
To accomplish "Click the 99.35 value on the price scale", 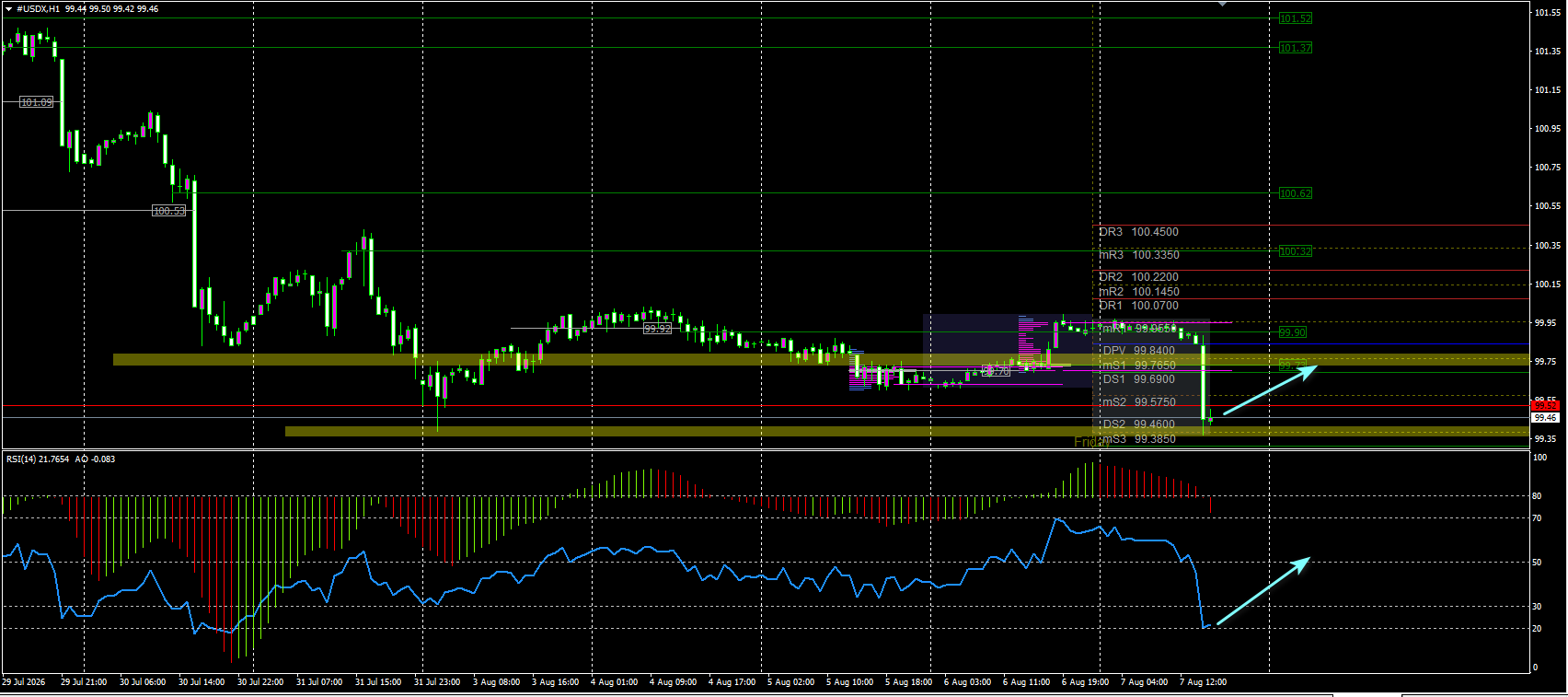I will pyautogui.click(x=1547, y=440).
